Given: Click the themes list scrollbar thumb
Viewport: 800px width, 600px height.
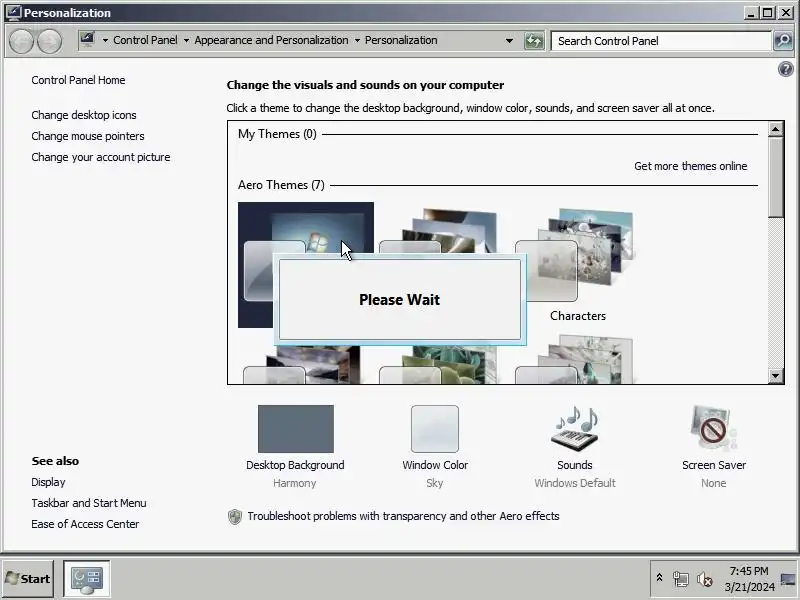Looking at the screenshot, I should pyautogui.click(x=776, y=177).
